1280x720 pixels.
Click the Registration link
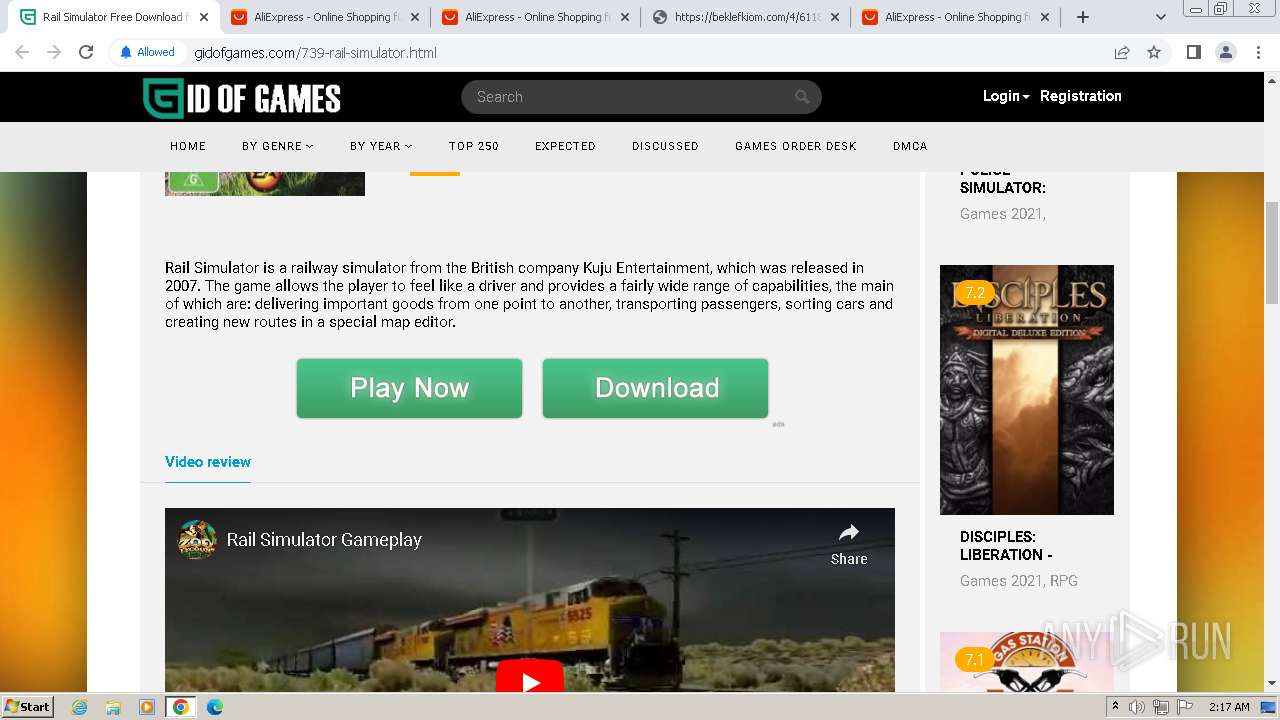[x=1081, y=96]
